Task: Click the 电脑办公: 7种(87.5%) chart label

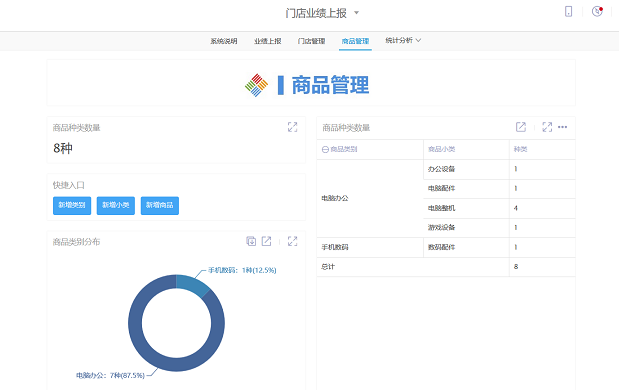Action: click(x=110, y=375)
